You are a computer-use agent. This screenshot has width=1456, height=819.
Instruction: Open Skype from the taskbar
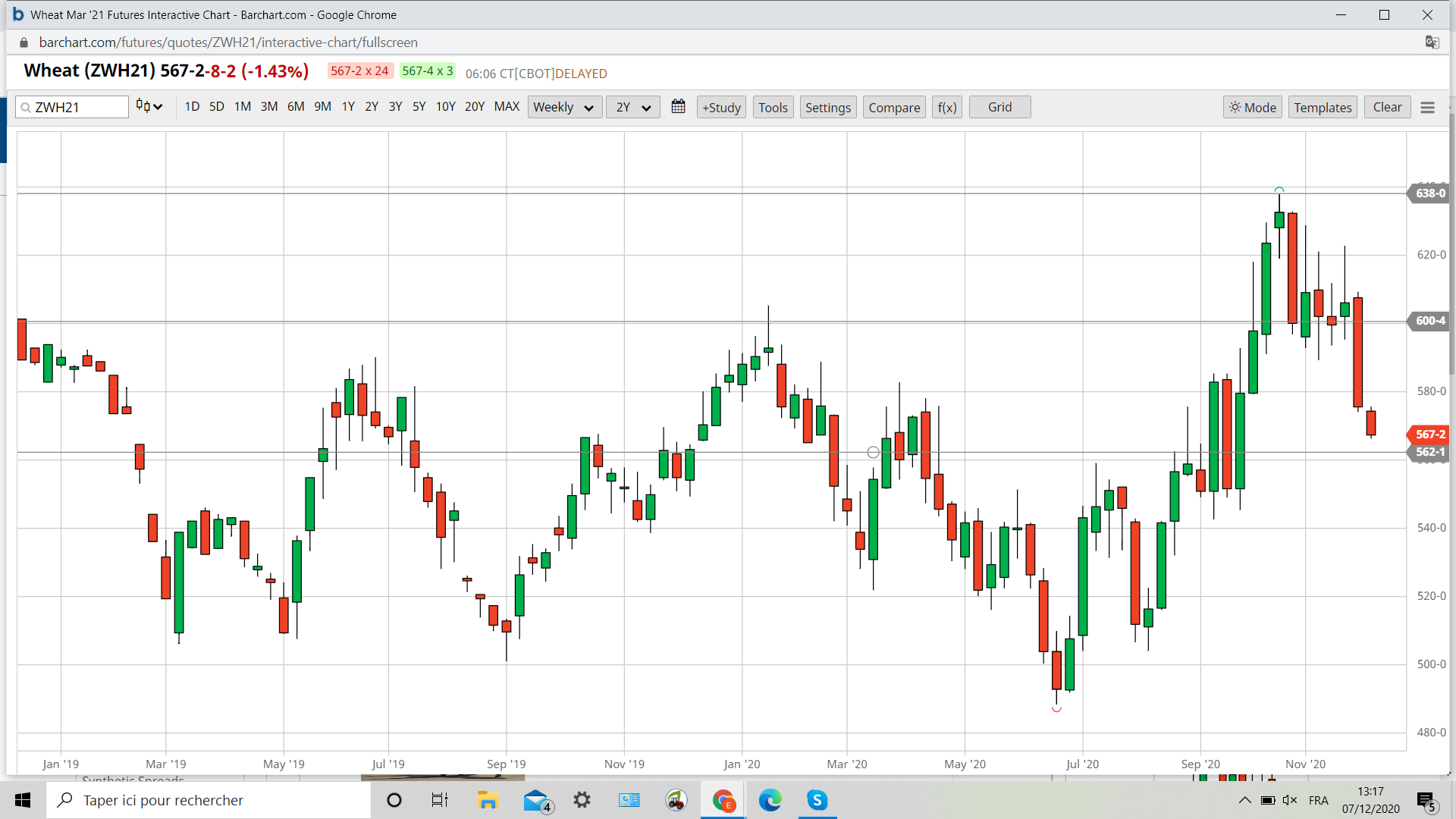(817, 800)
